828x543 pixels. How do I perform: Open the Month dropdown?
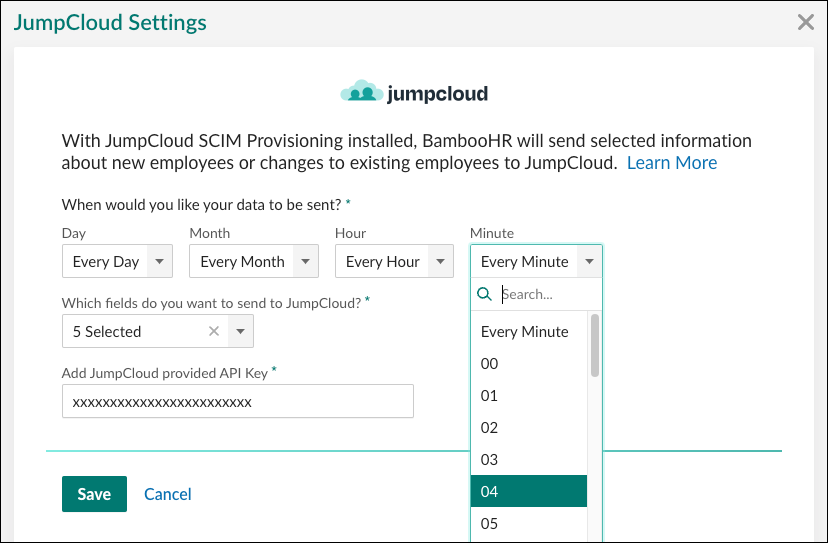coord(253,262)
